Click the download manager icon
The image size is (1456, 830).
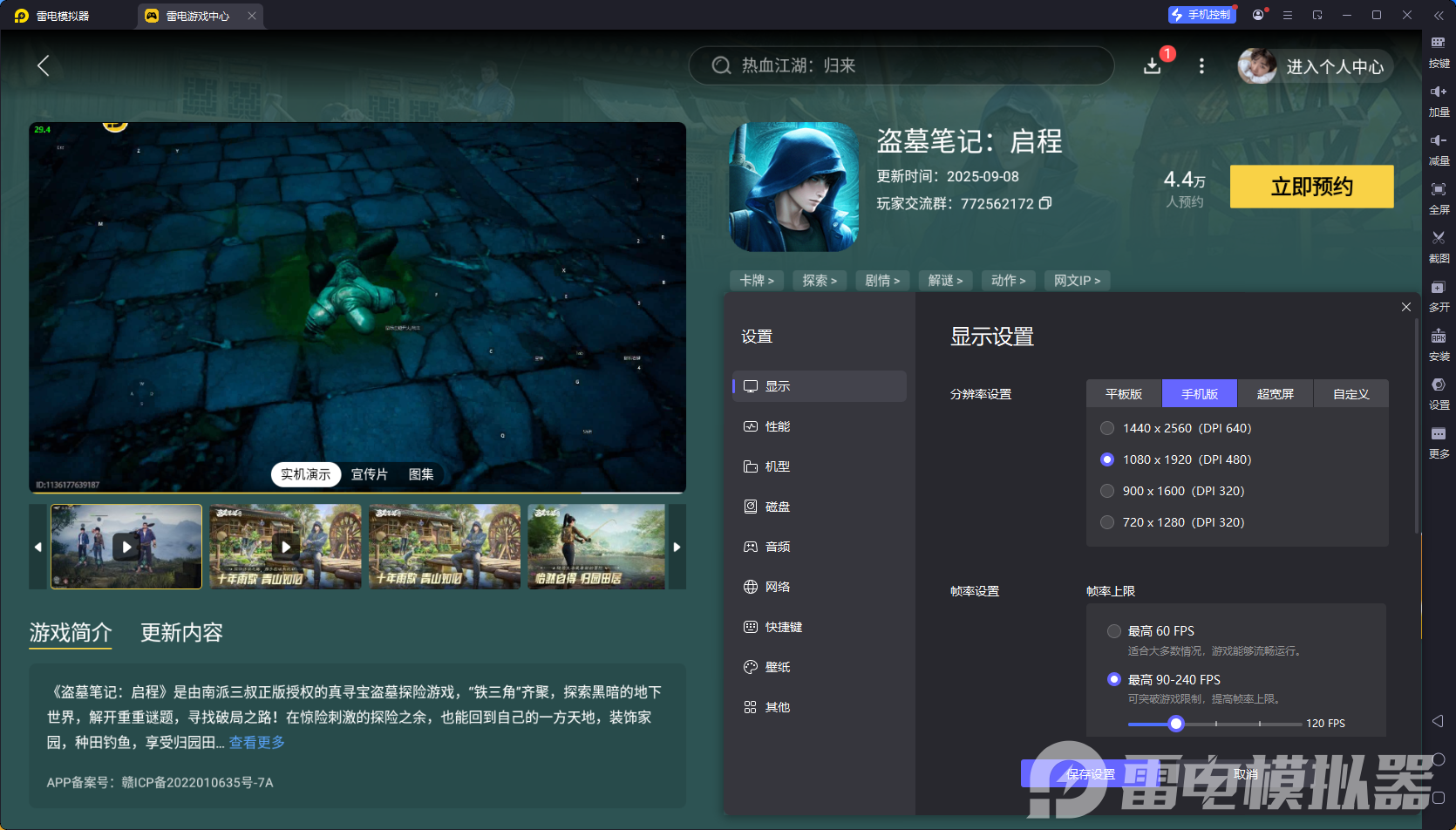[1153, 65]
